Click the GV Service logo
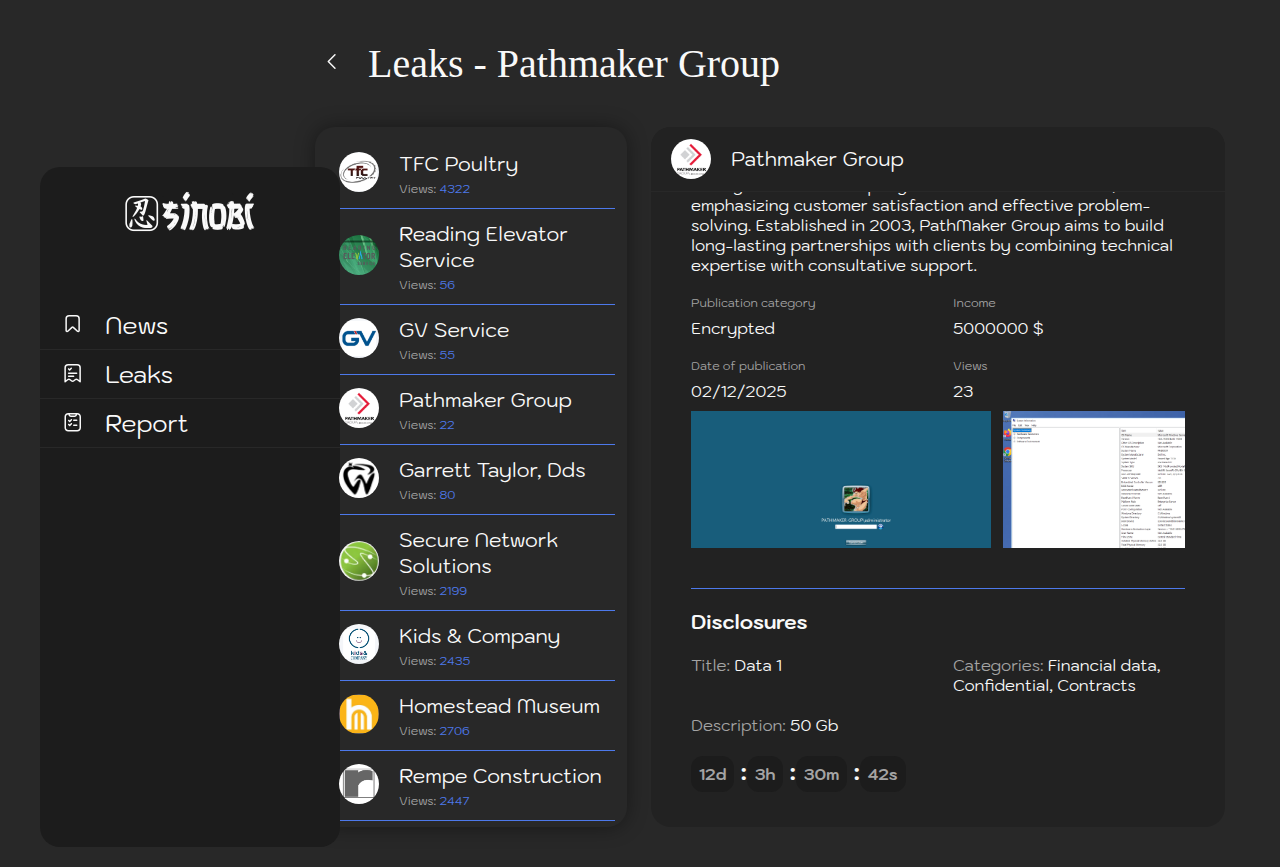1280x867 pixels. click(359, 338)
